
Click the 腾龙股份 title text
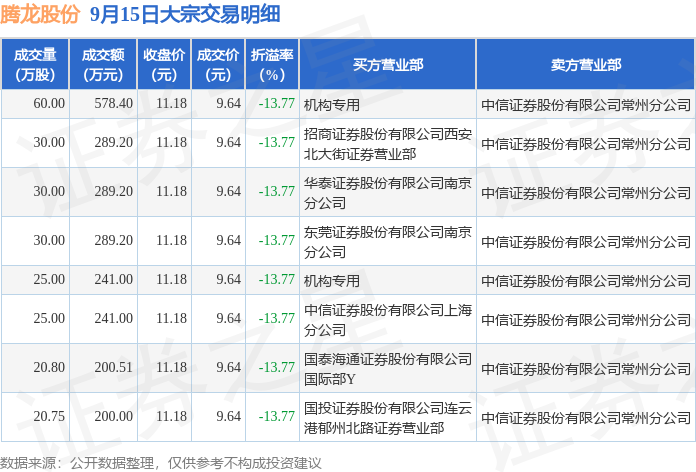tap(40, 14)
